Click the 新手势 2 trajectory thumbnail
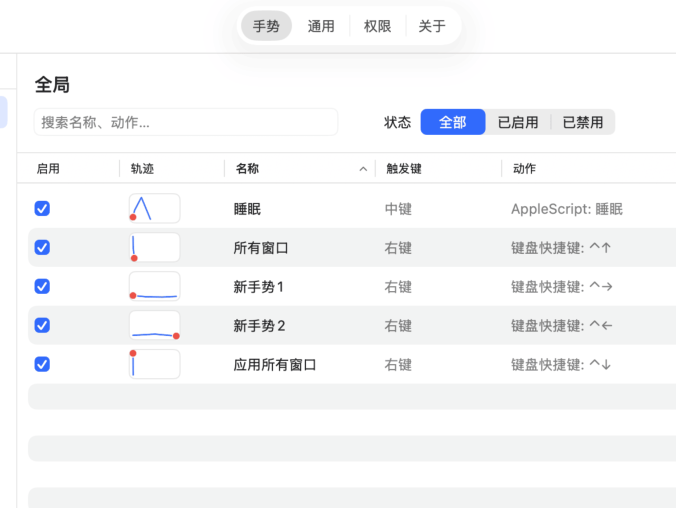 coord(154,325)
